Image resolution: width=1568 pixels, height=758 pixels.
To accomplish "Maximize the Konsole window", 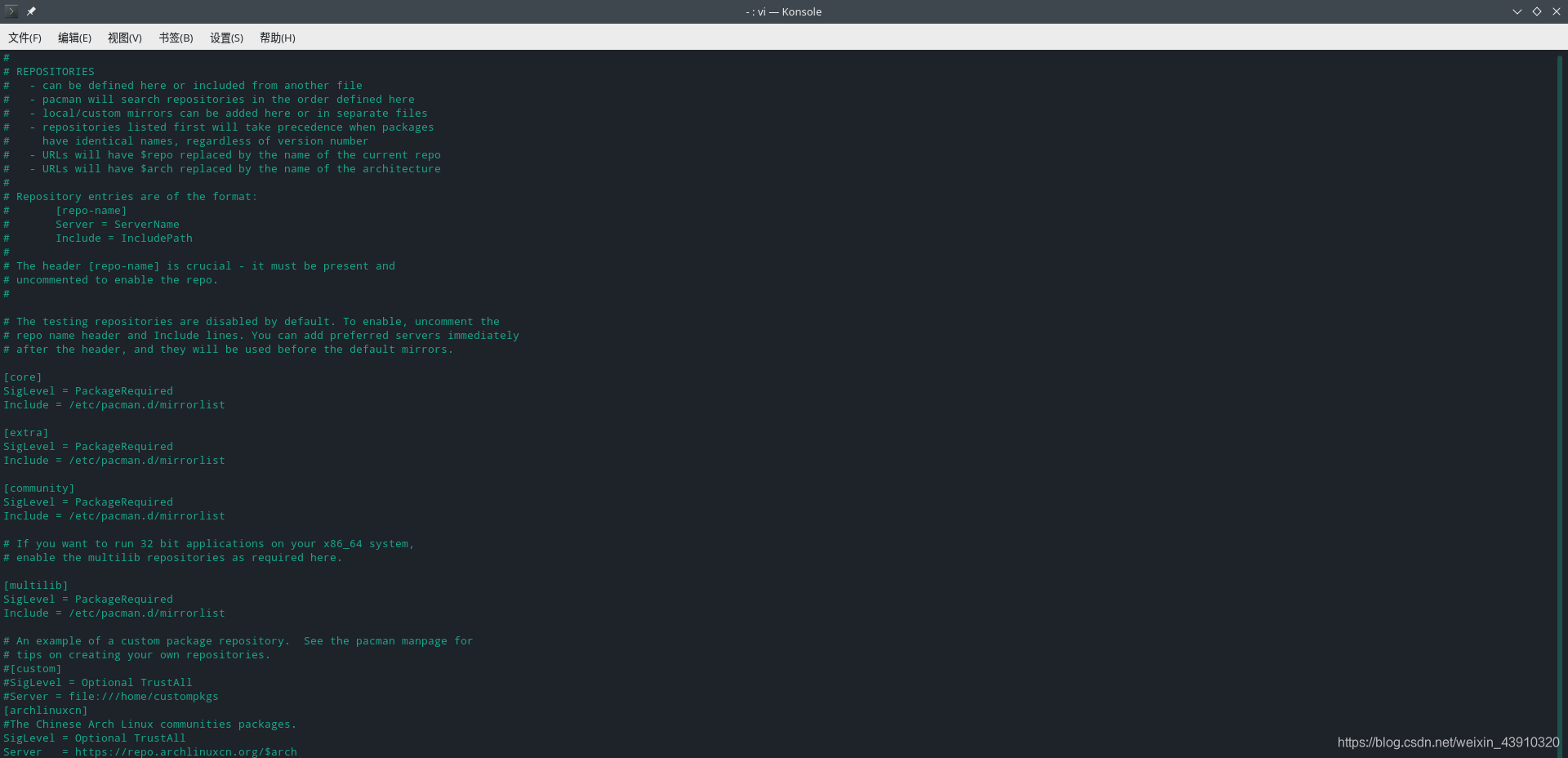I will (x=1537, y=11).
